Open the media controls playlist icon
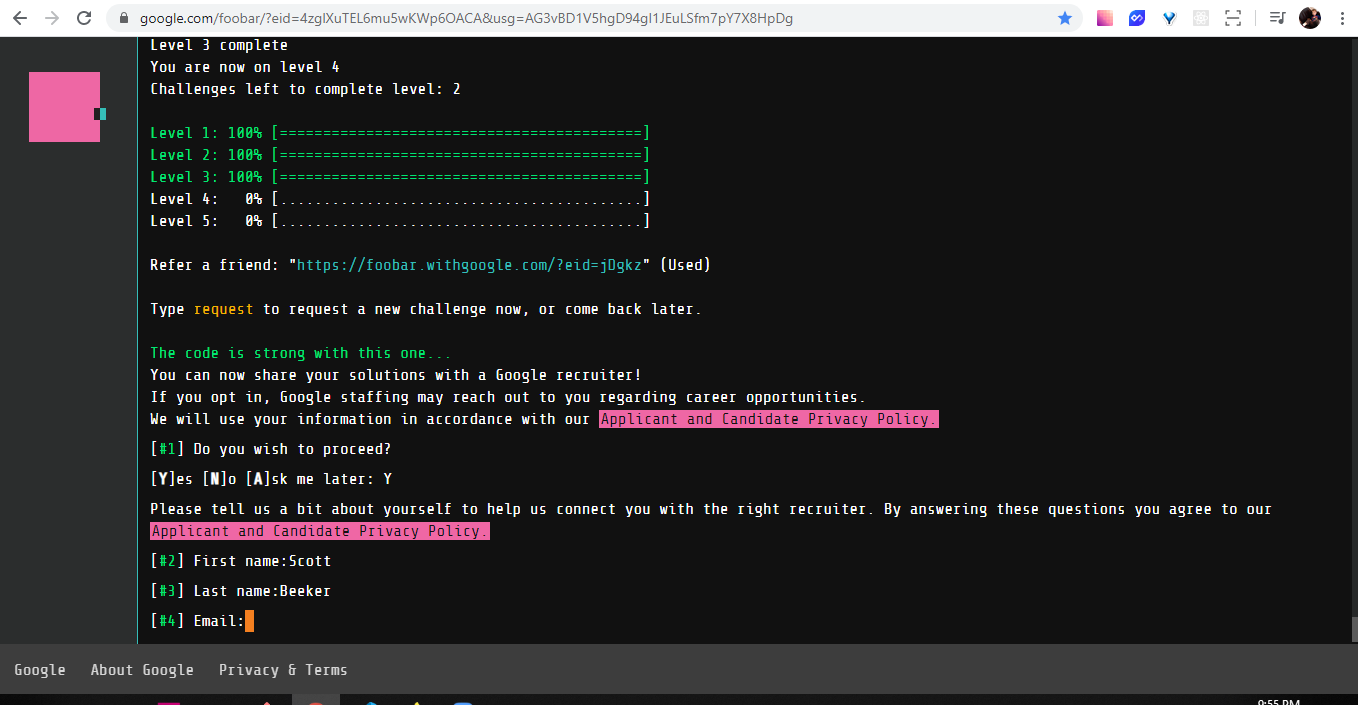Screen dimensions: 1358x705 [x=1277, y=18]
